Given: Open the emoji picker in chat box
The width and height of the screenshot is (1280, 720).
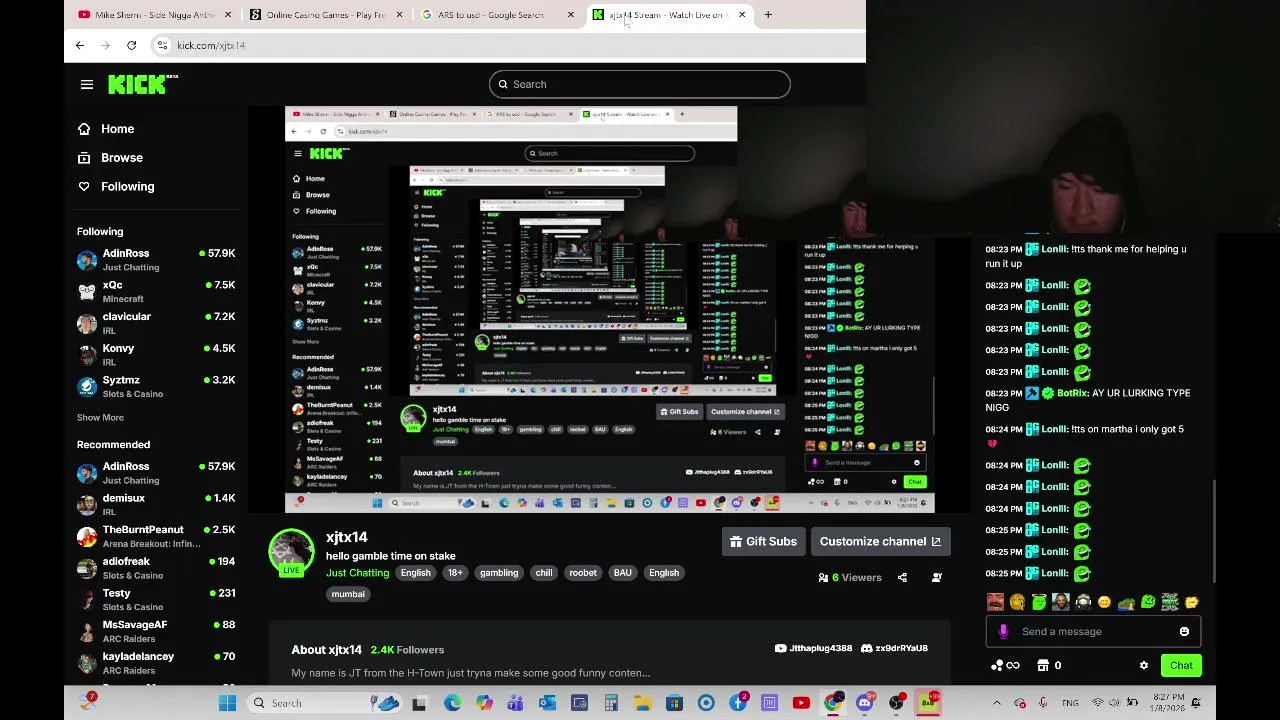Looking at the screenshot, I should pyautogui.click(x=1184, y=632).
